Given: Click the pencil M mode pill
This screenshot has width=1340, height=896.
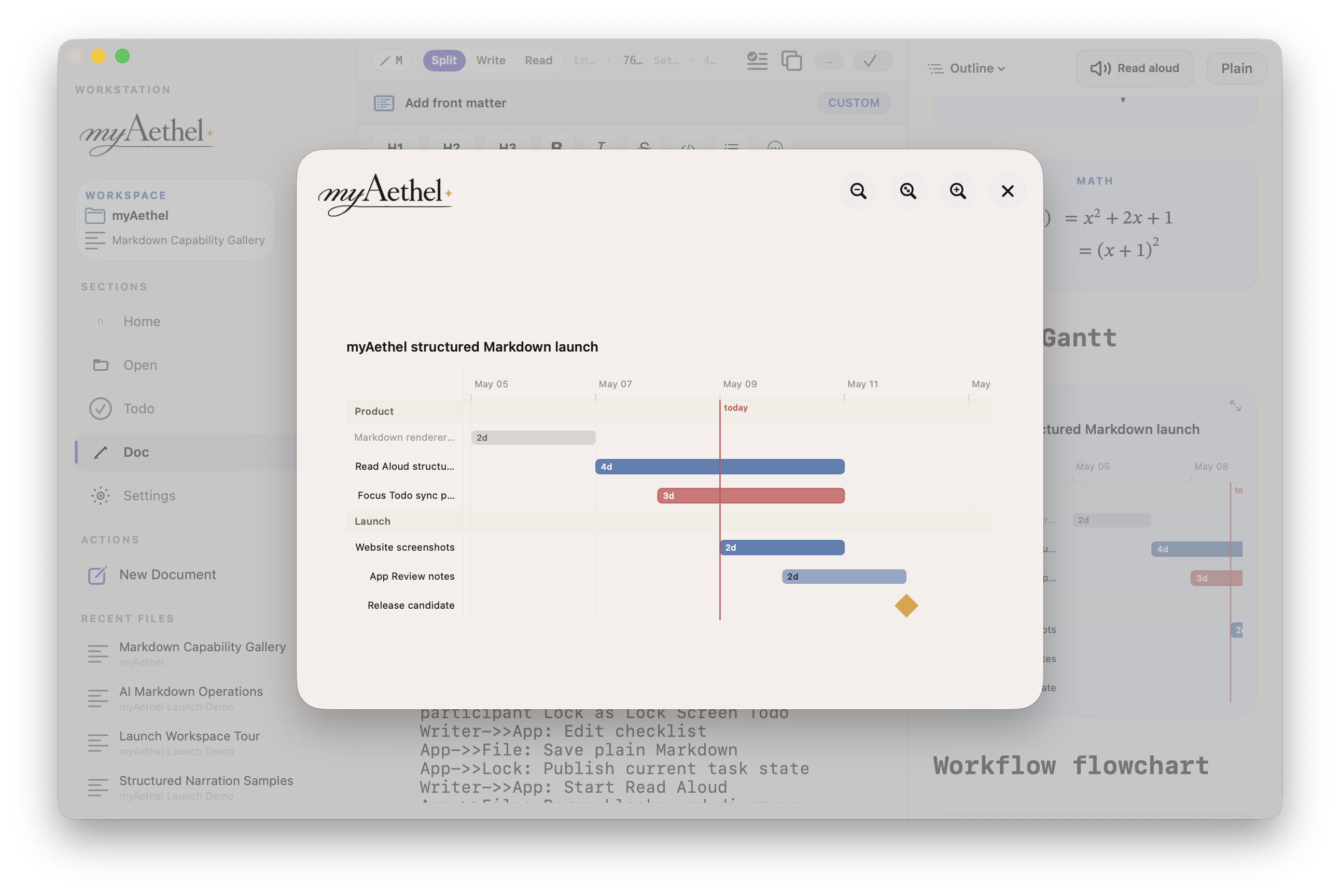Looking at the screenshot, I should (392, 60).
